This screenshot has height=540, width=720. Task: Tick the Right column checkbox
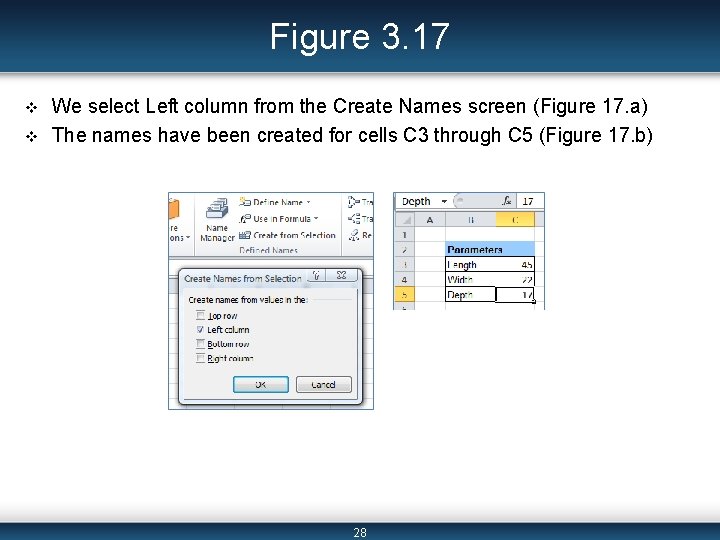(x=200, y=358)
